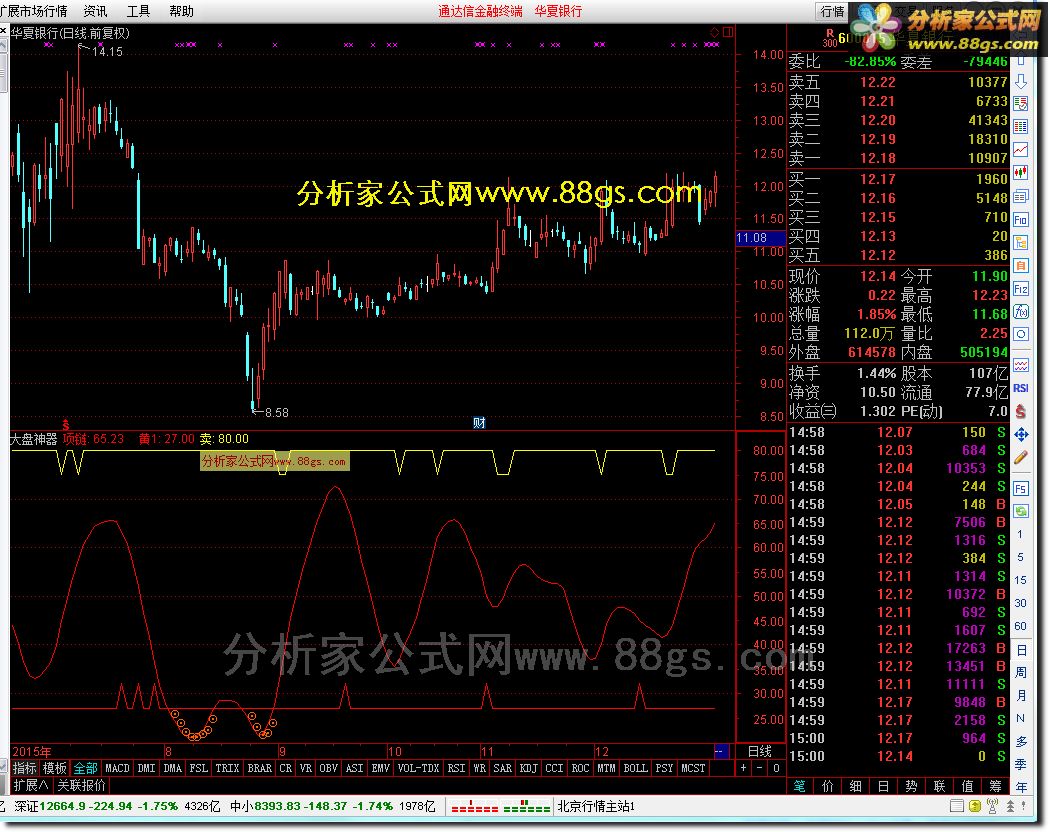Select the BOLL indicator tab
Screen dimensions: 1050x832
635,768
